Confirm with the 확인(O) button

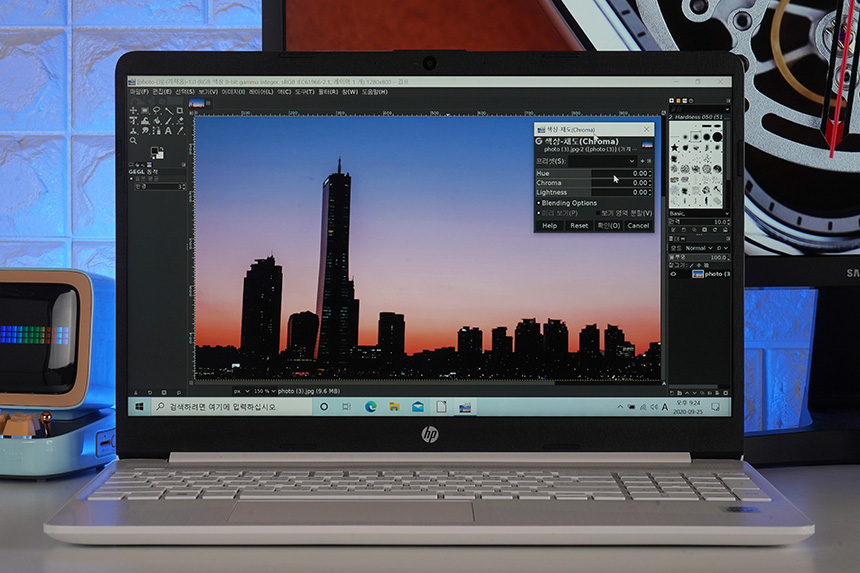point(609,226)
